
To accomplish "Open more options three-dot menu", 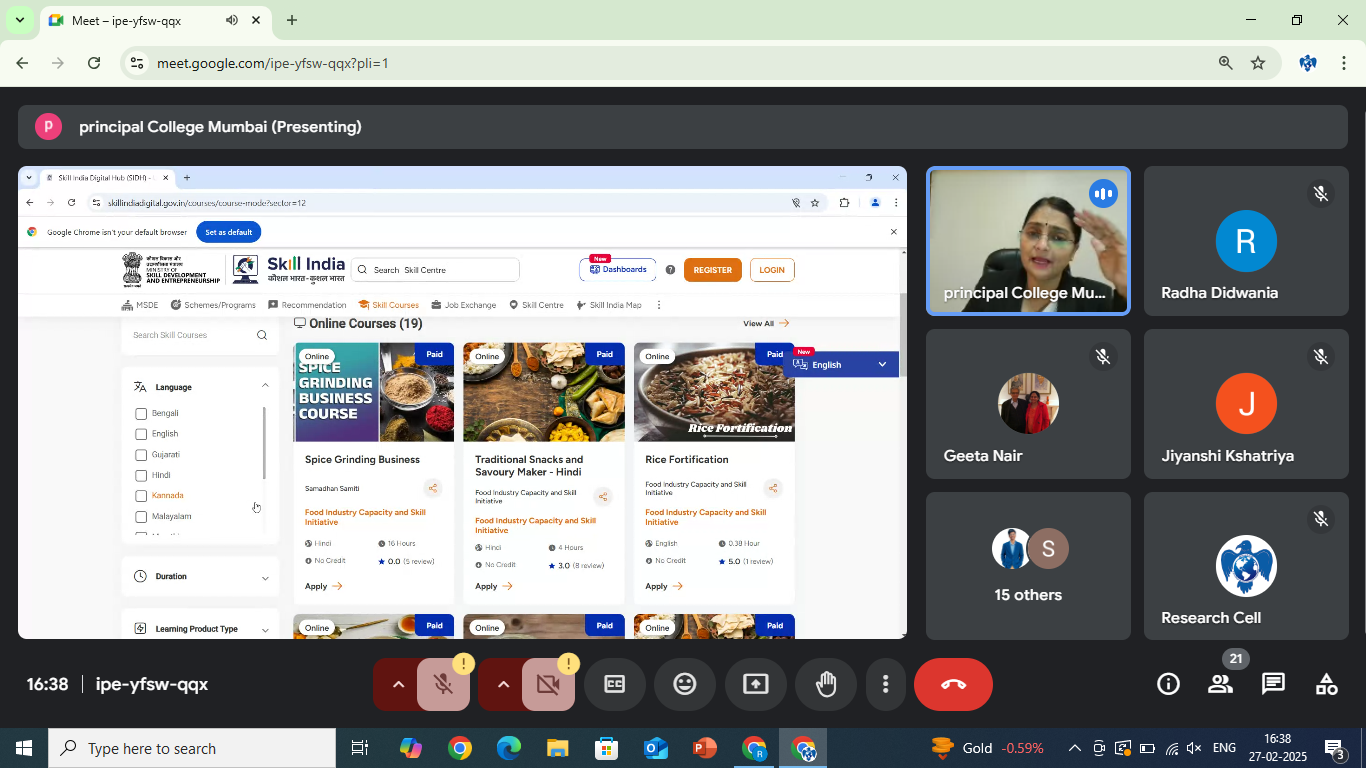I will [885, 684].
